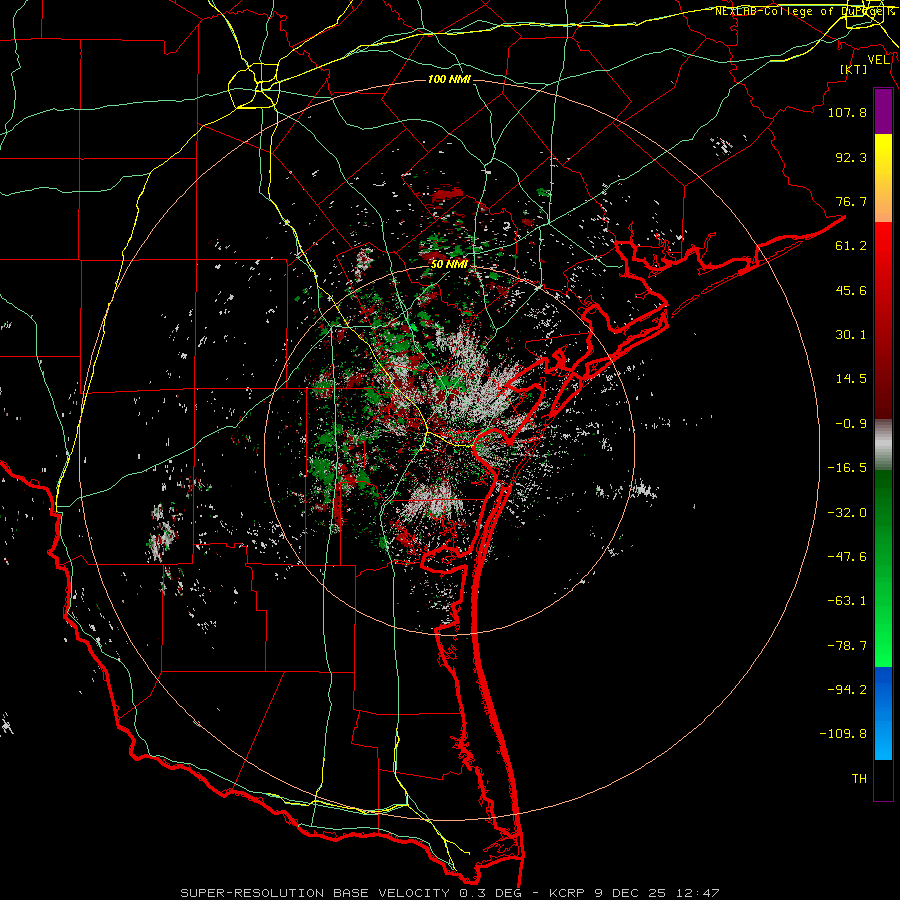This screenshot has width=900, height=900.
Task: Click the 92.3 value on velocity scale
Action: tap(851, 157)
